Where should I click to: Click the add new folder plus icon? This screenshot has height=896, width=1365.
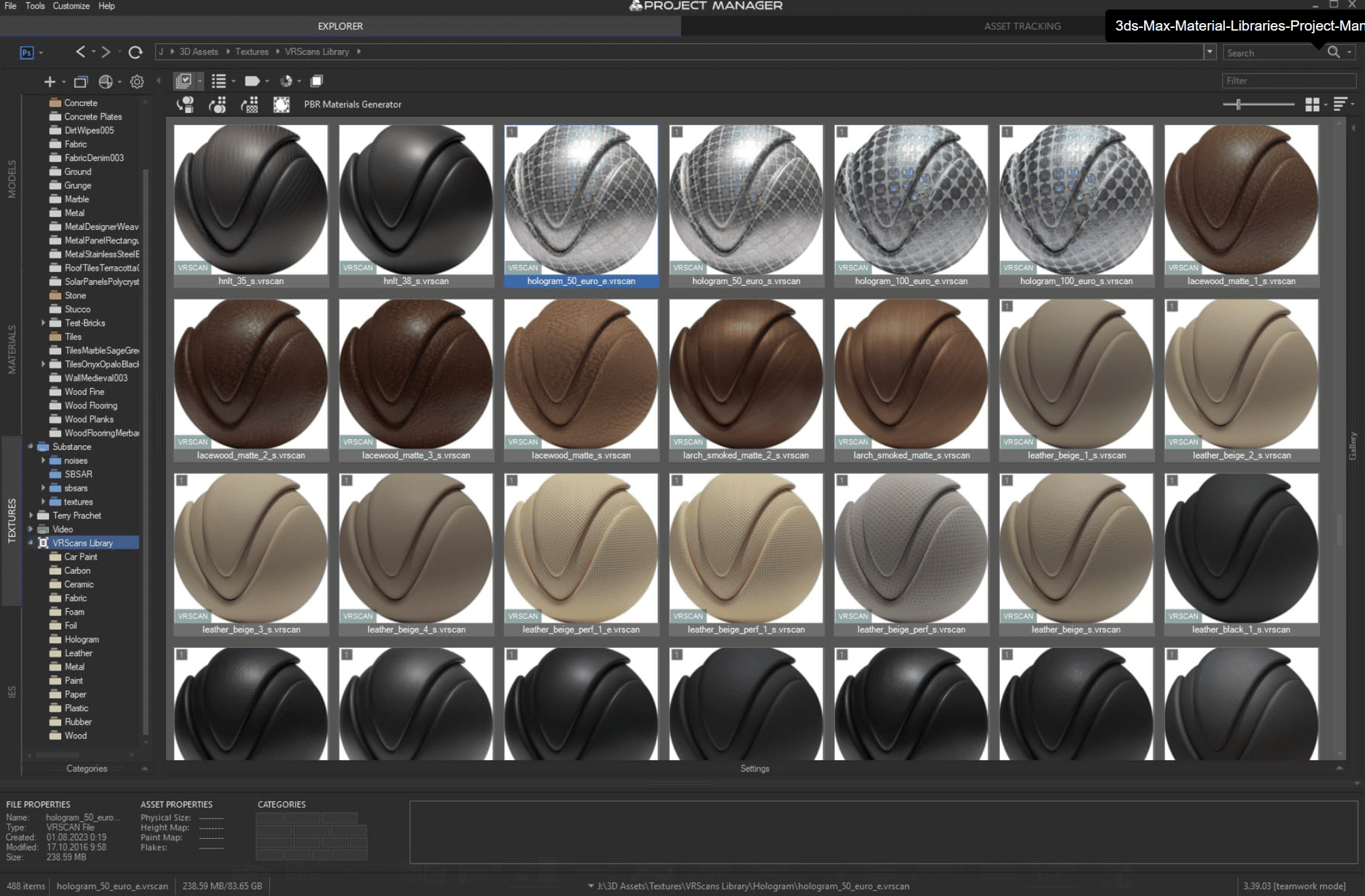click(50, 82)
